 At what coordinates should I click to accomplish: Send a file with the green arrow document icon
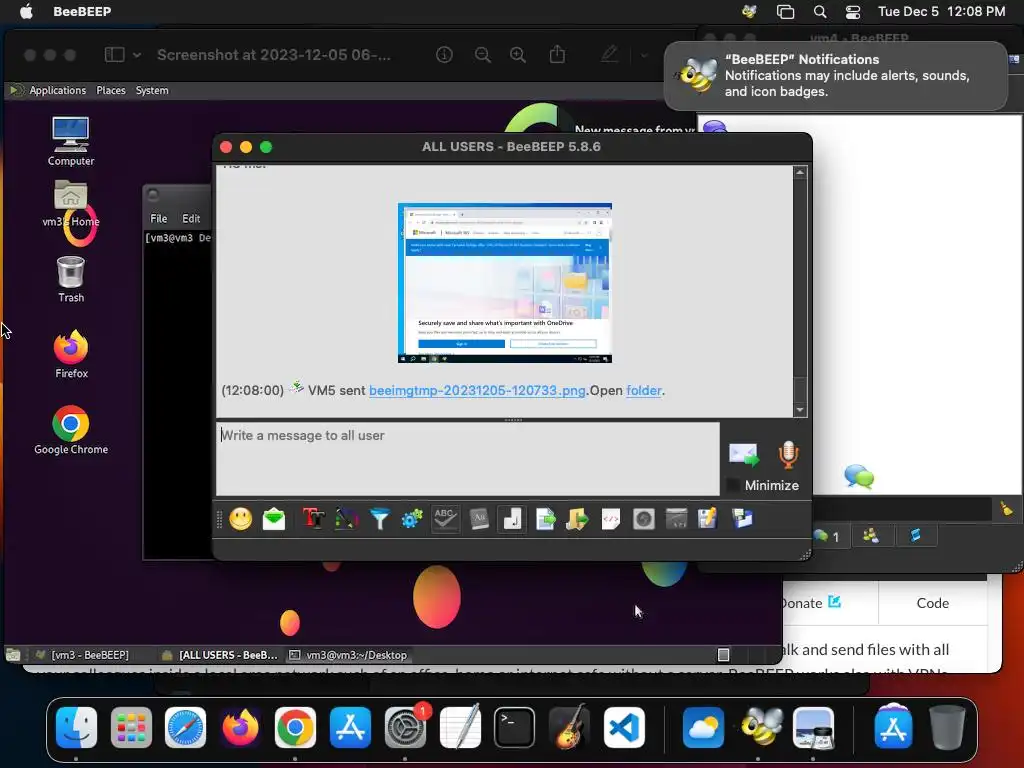[545, 519]
